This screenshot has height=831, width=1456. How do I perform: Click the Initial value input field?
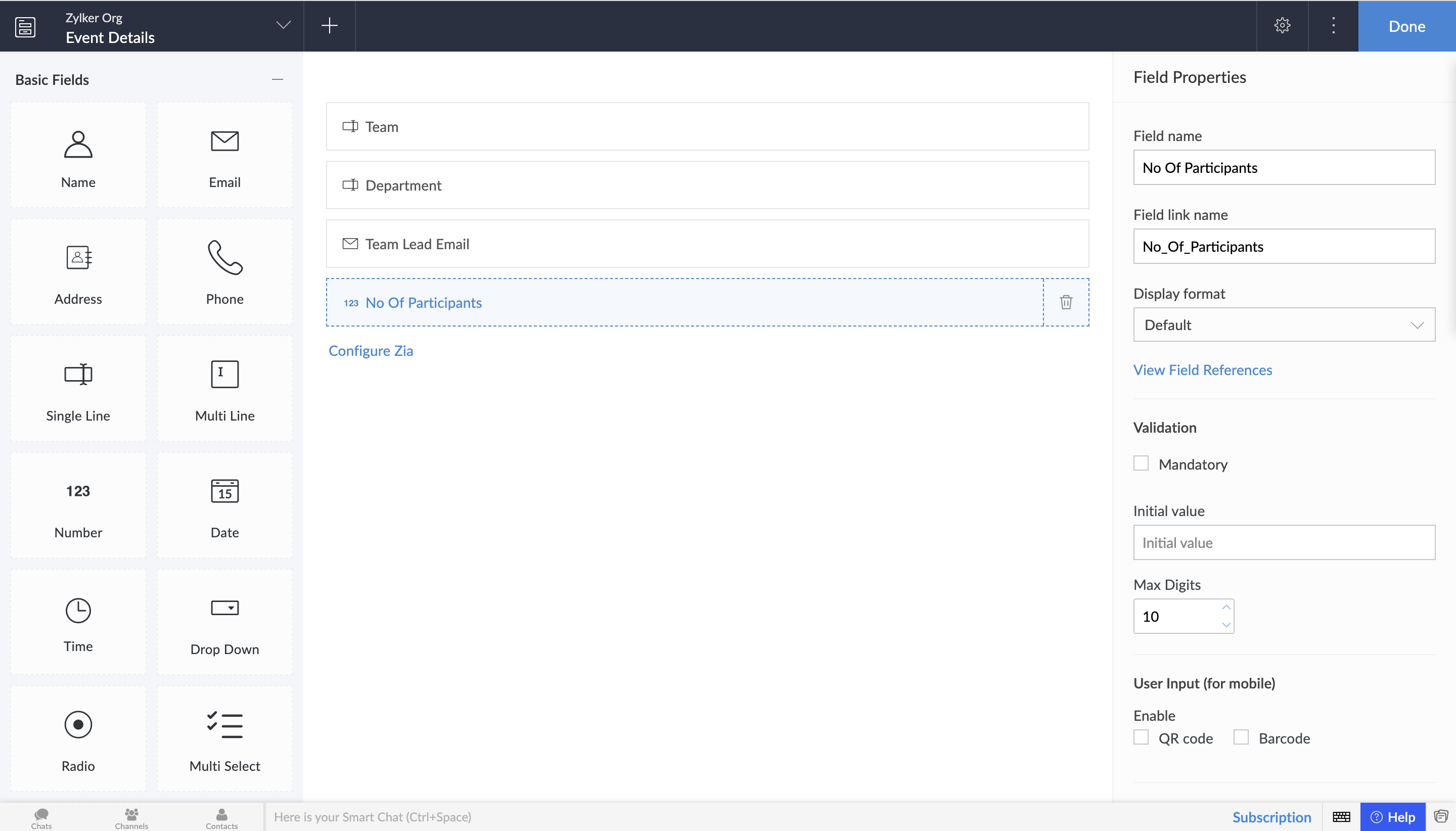[1284, 542]
